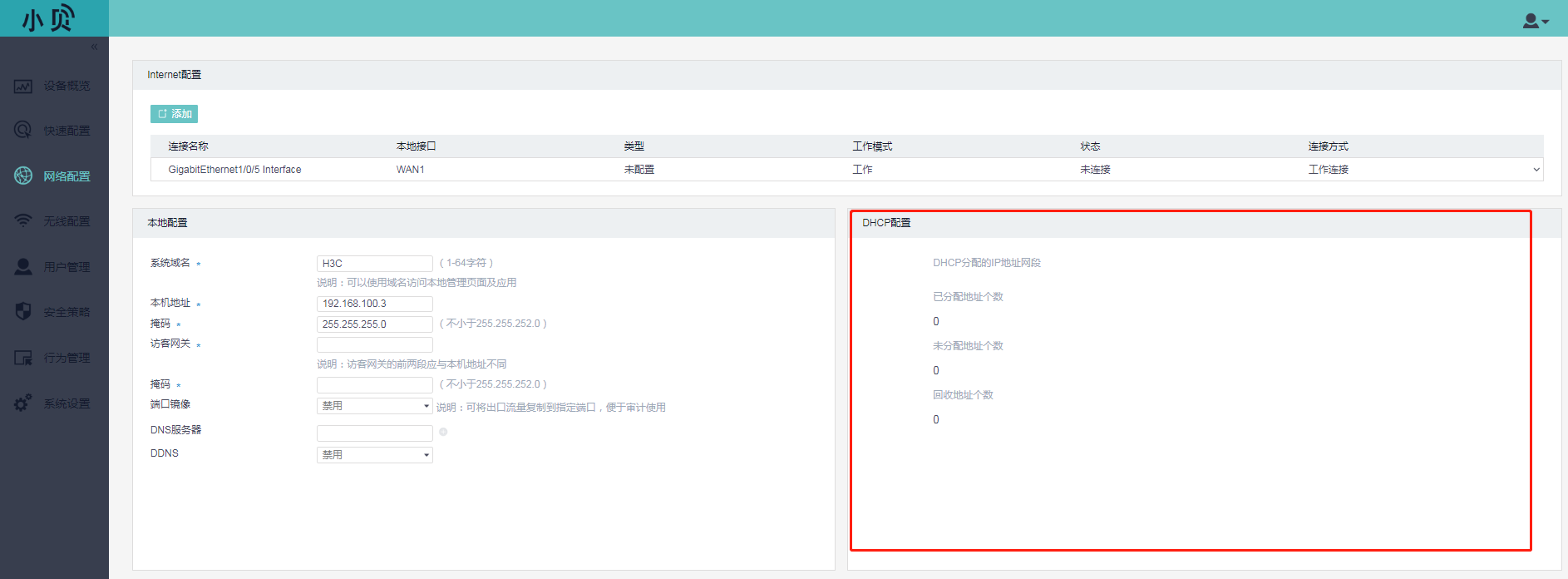The height and width of the screenshot is (579, 1568).
Task: Click the WAN1 local interface cell
Action: [411, 170]
